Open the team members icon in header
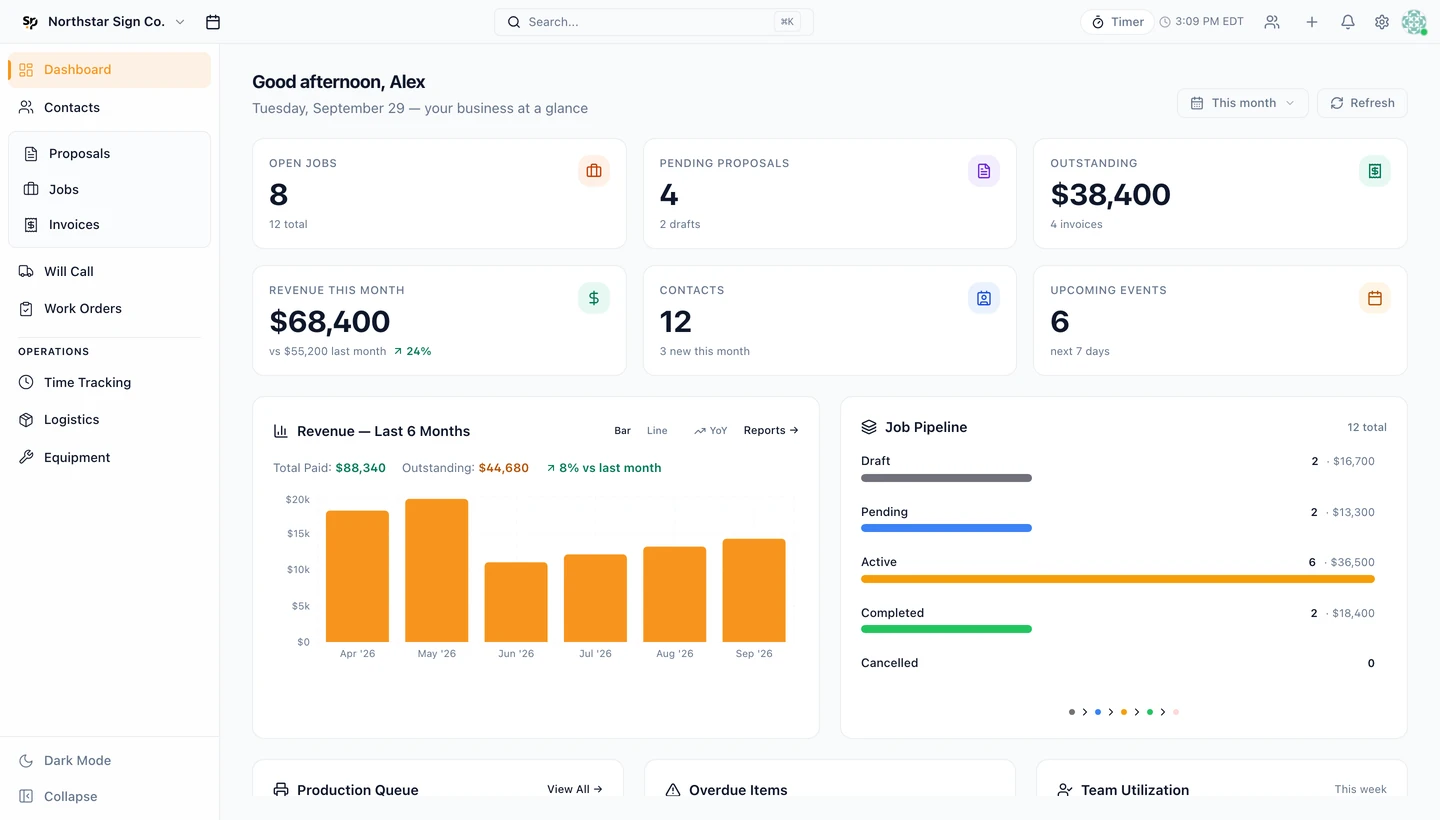1440x820 pixels. [x=1272, y=22]
